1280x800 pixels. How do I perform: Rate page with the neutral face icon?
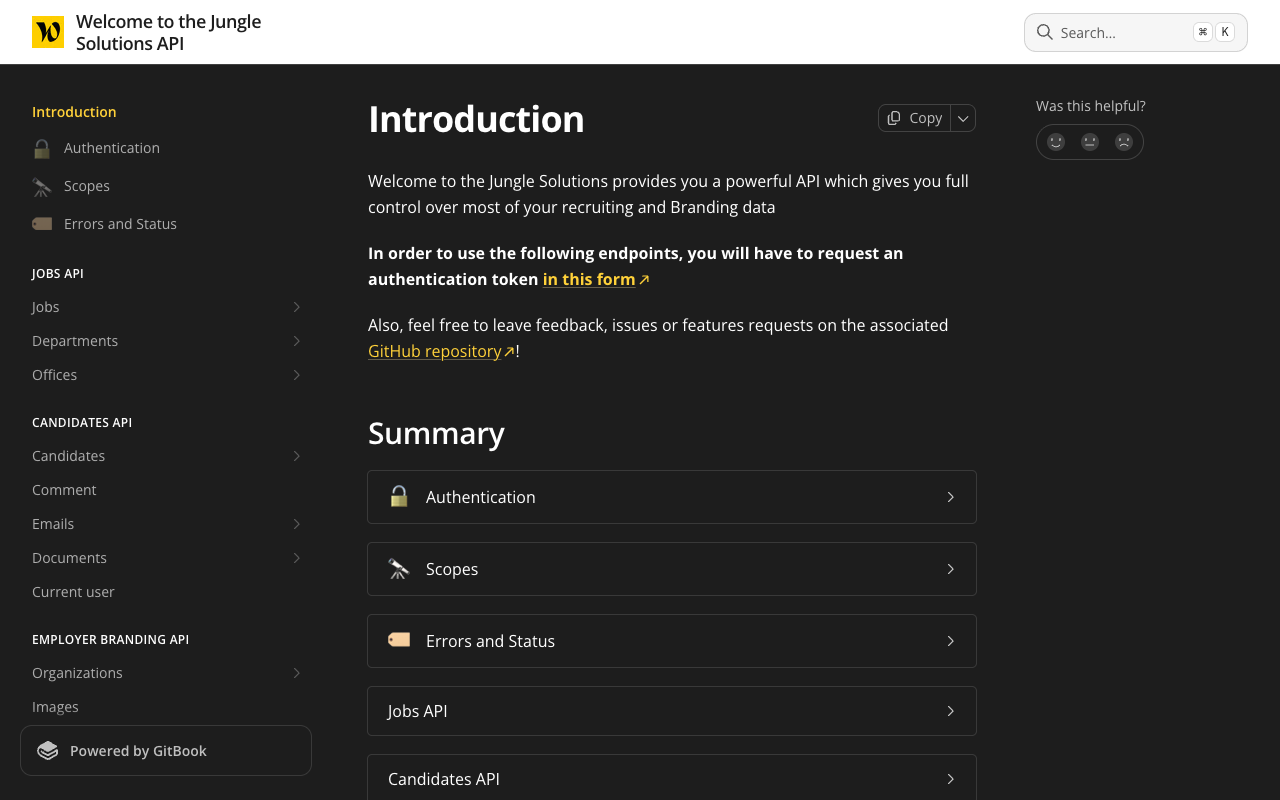pos(1090,142)
